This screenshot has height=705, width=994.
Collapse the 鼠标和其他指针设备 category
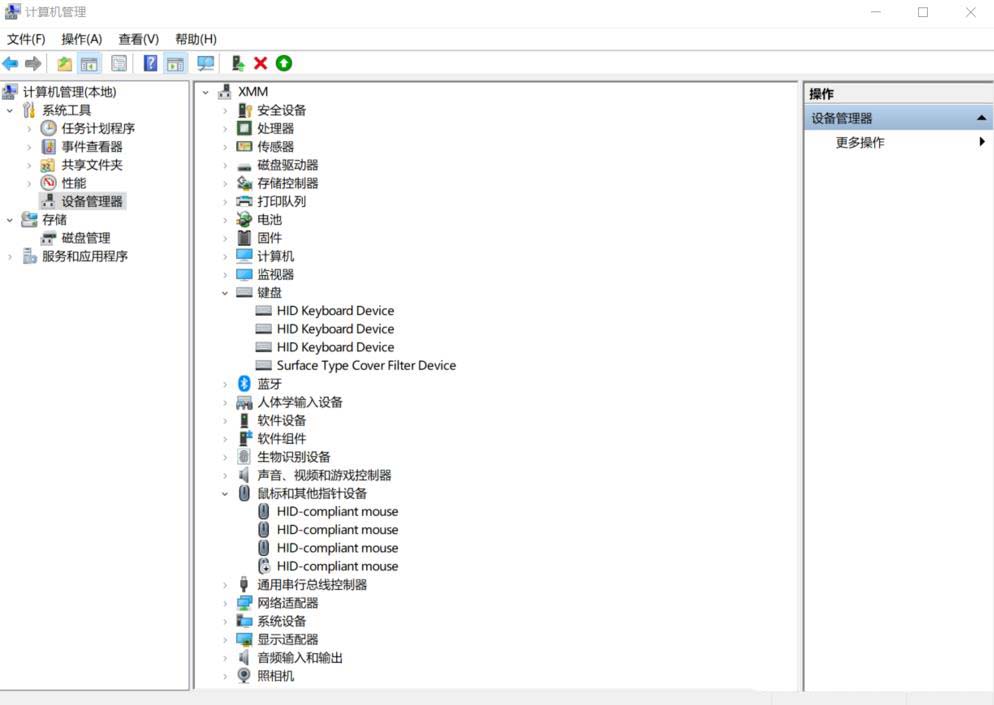click(x=224, y=494)
